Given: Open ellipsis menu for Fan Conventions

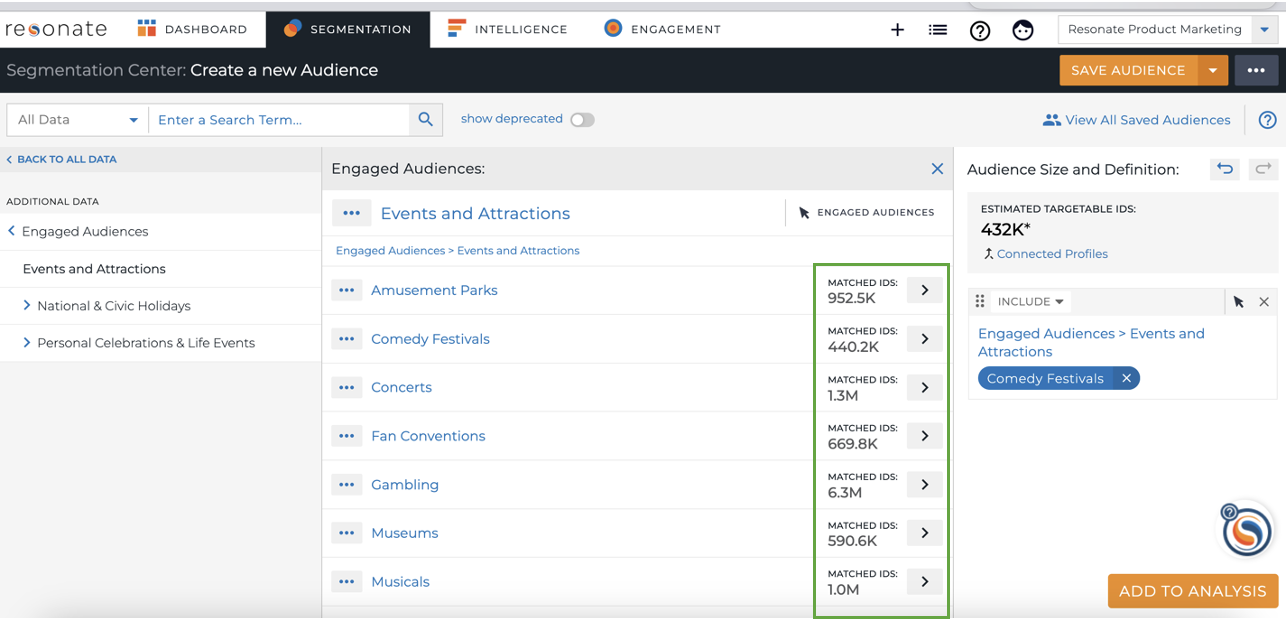Looking at the screenshot, I should pyautogui.click(x=347, y=436).
